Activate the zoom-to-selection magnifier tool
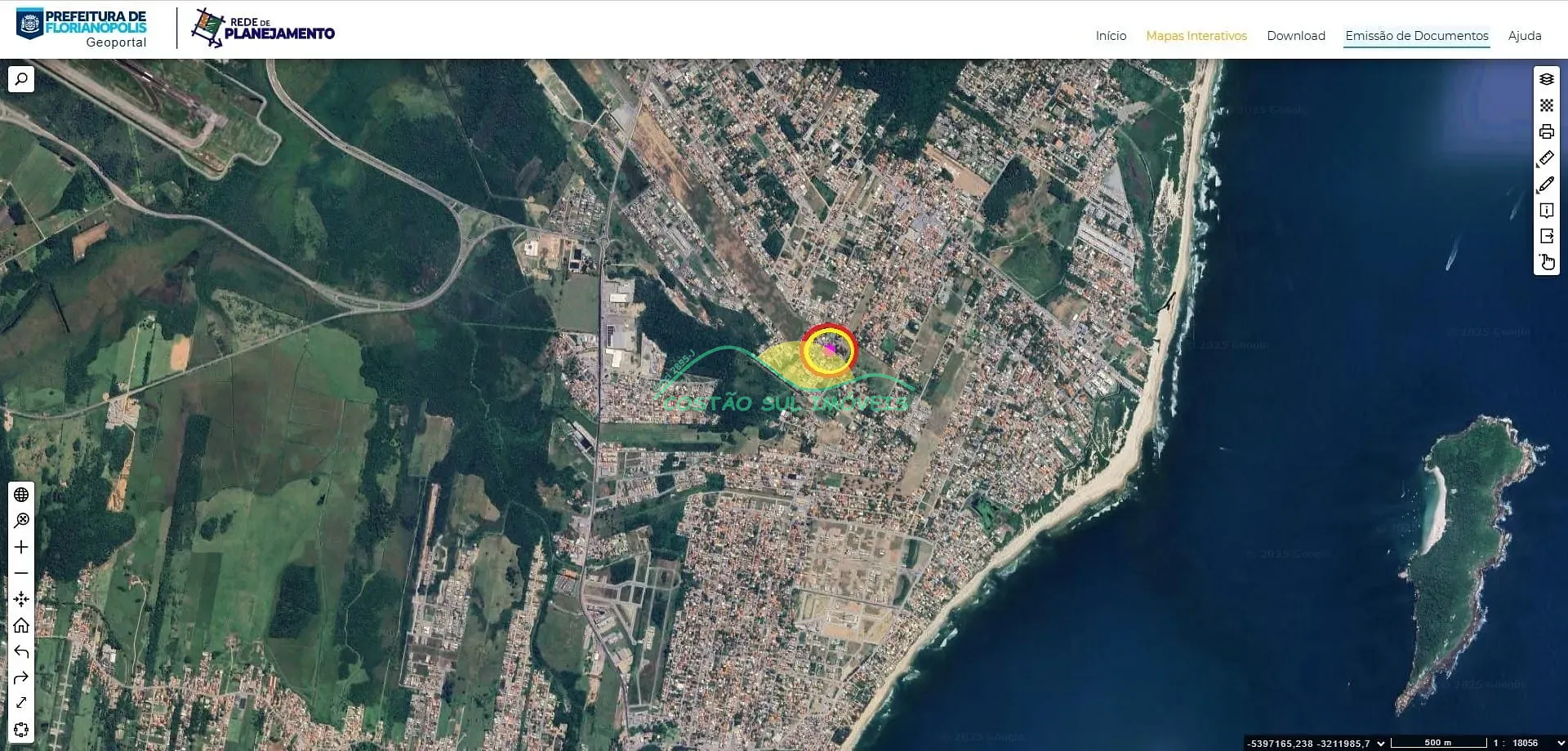The height and width of the screenshot is (751, 1568). click(21, 521)
